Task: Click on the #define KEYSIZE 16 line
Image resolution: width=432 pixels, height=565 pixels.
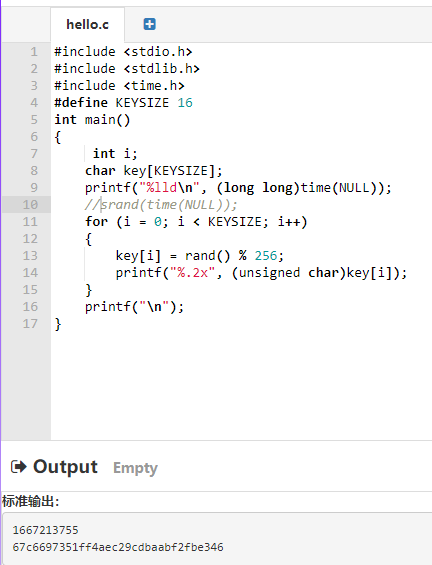Action: tap(123, 103)
